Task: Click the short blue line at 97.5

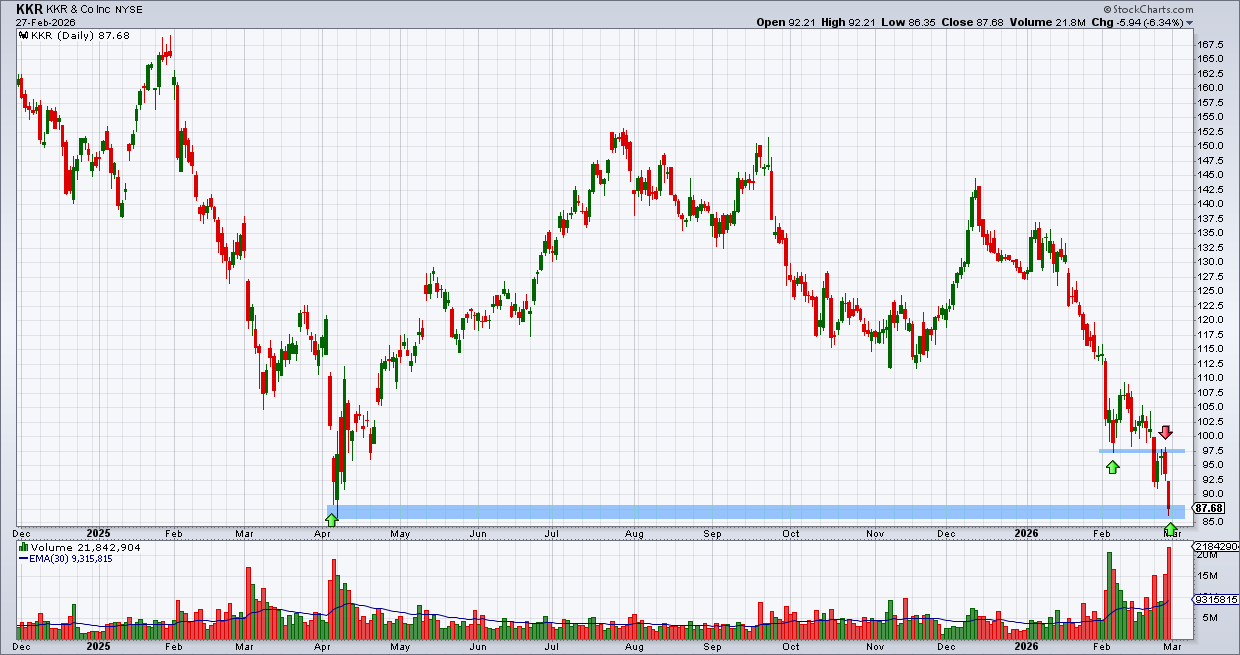Action: point(1142,451)
